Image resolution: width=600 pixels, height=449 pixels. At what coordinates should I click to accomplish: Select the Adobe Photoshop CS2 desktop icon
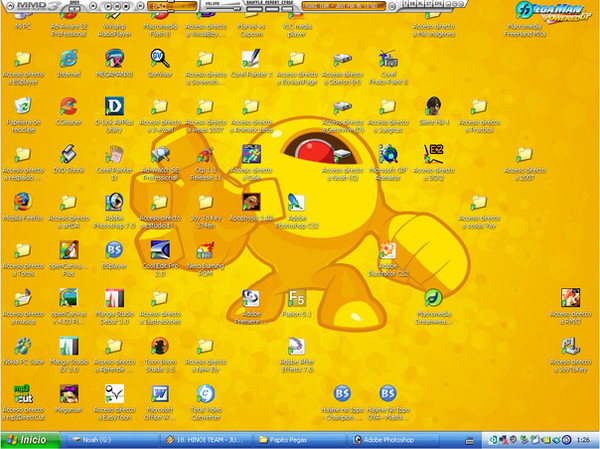point(296,203)
